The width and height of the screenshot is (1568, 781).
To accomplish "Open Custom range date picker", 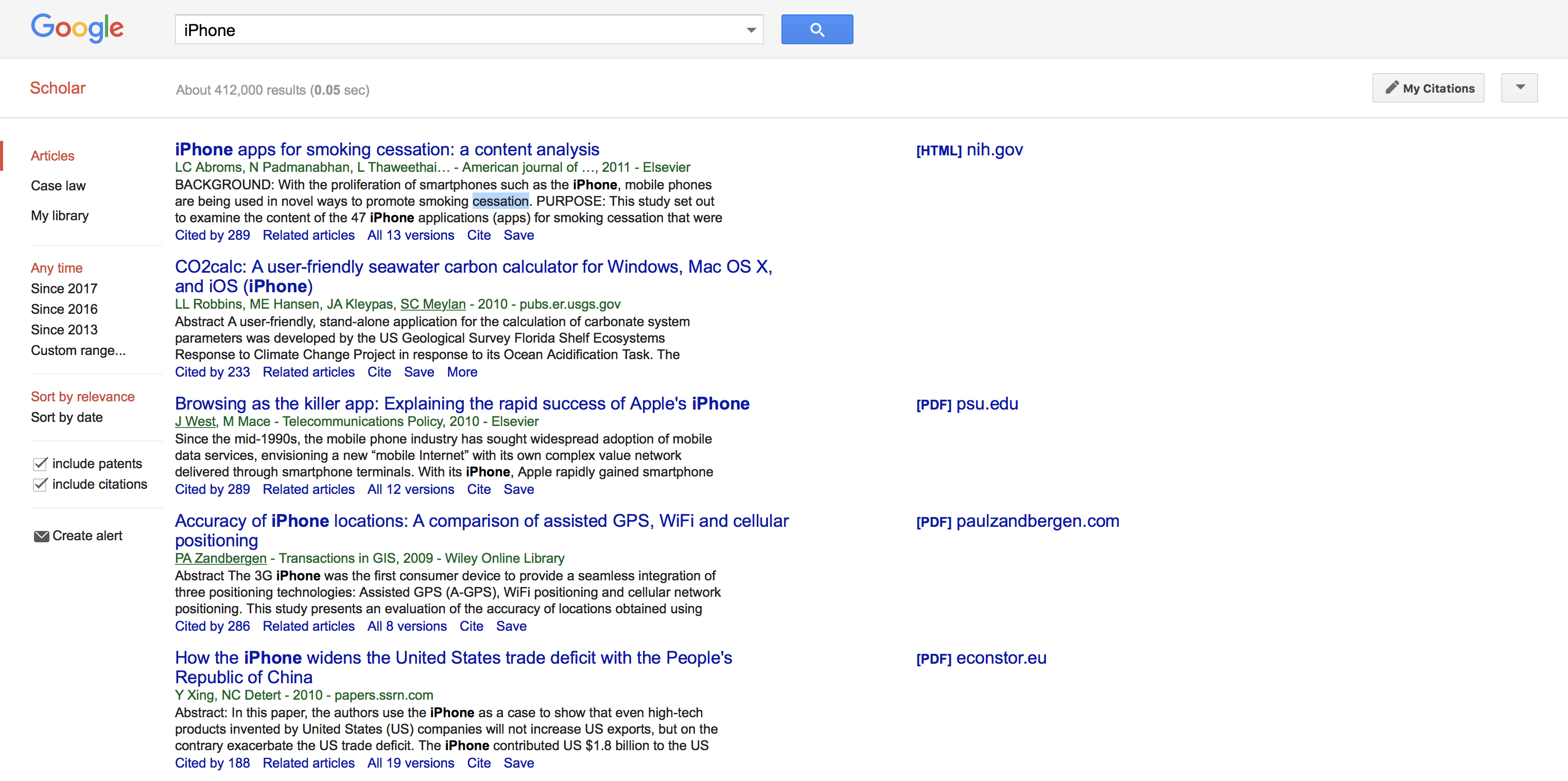I will [78, 350].
